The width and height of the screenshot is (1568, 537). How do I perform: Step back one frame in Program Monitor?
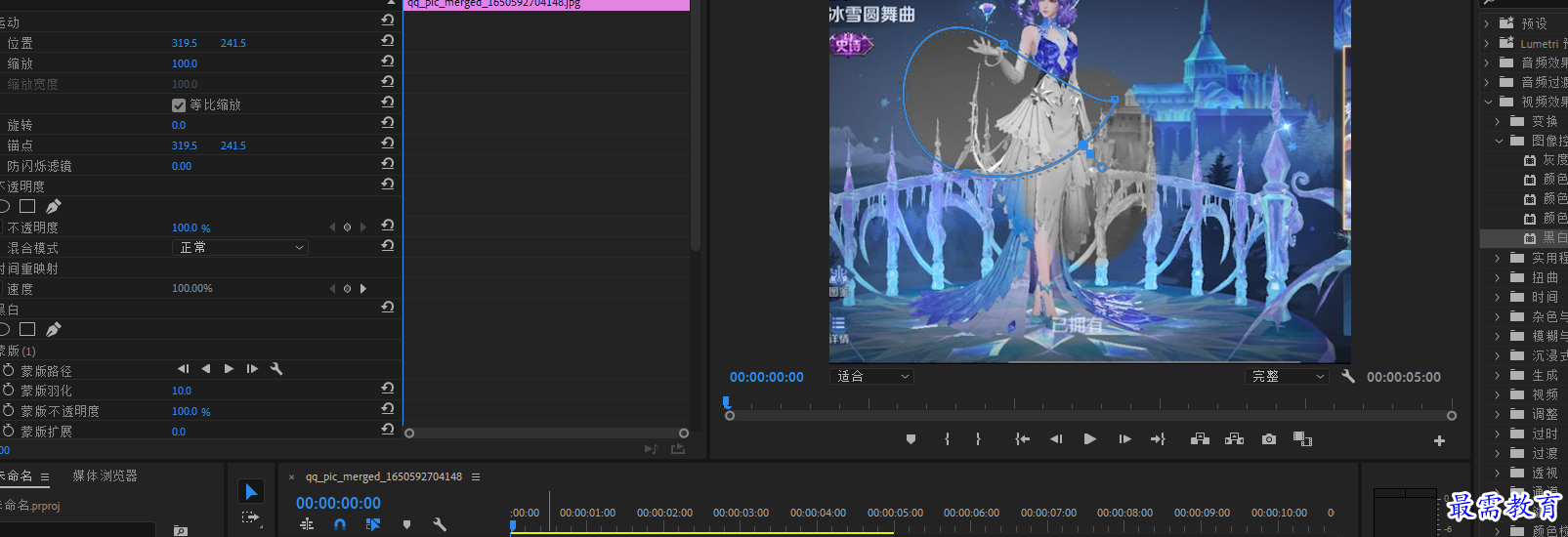pos(1056,439)
